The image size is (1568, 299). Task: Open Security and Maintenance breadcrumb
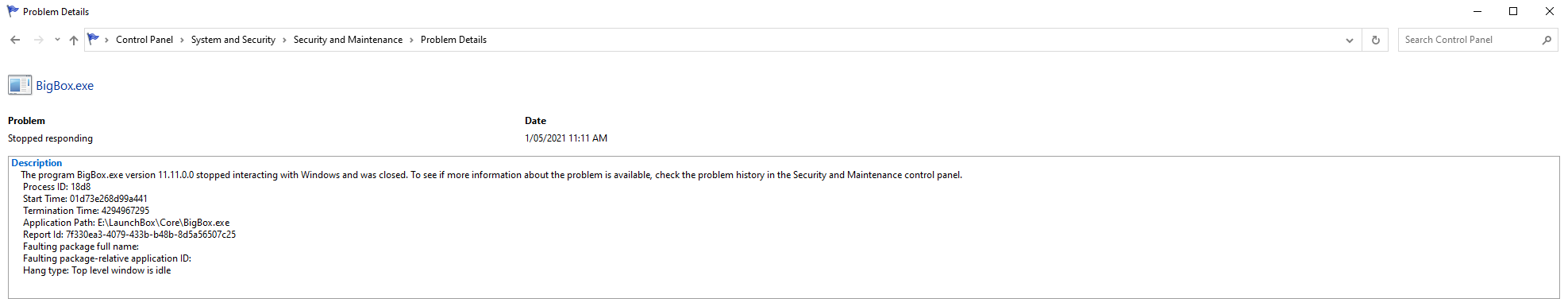point(348,40)
